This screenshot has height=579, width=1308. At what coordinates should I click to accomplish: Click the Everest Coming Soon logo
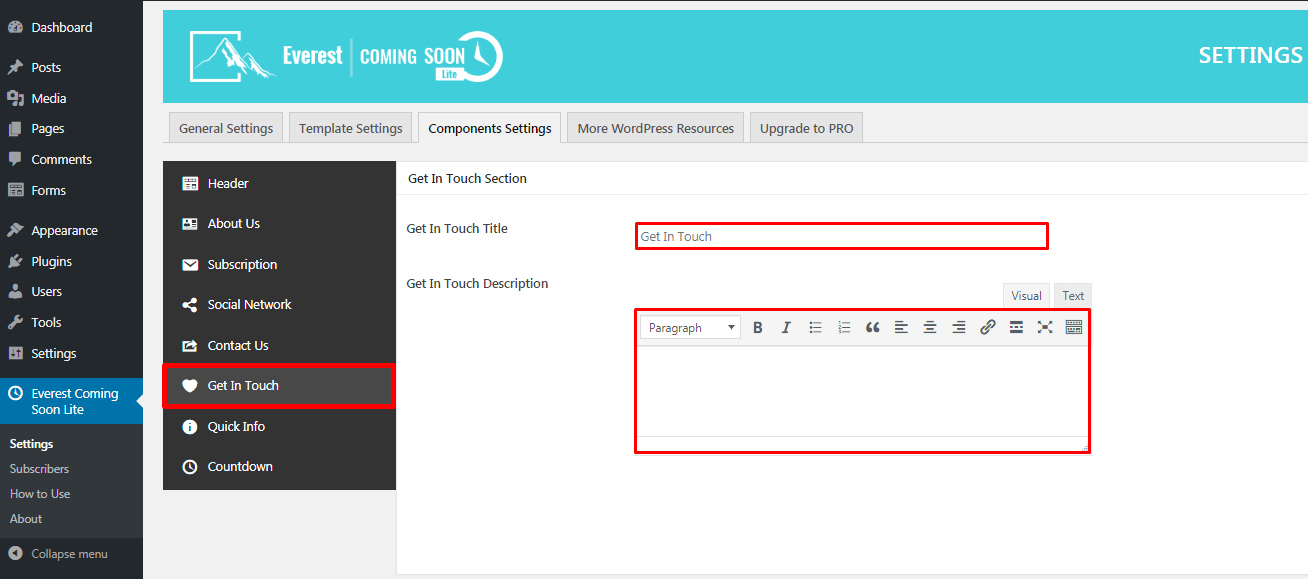click(x=346, y=56)
